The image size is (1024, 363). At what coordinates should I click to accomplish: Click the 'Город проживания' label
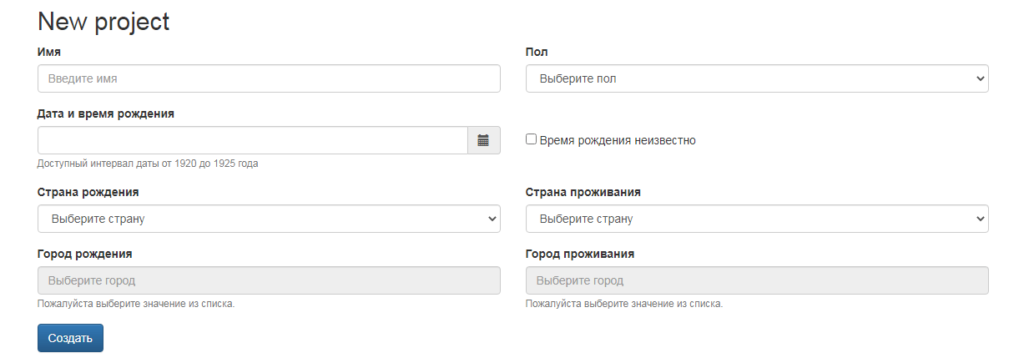580,254
